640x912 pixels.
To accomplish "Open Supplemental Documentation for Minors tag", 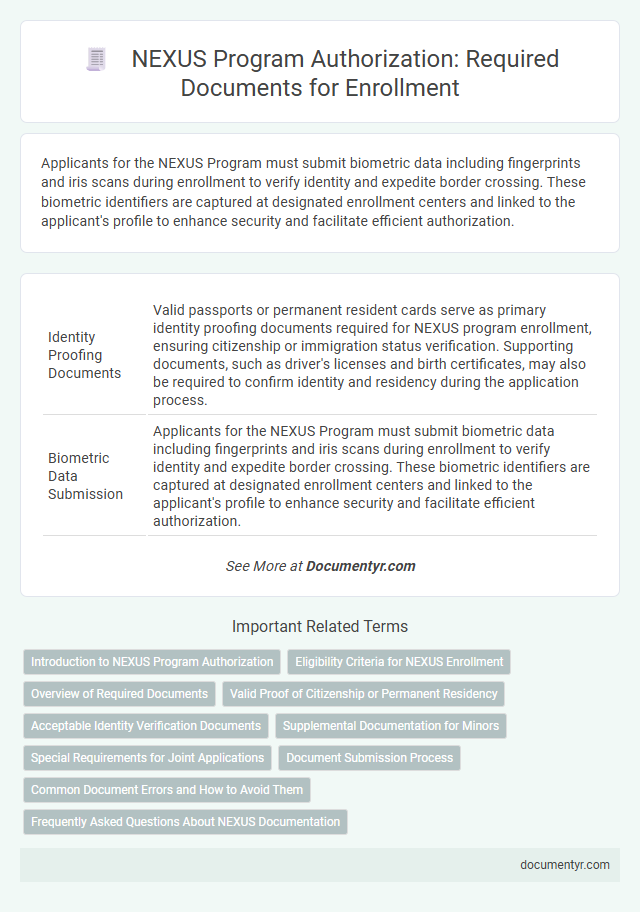I will point(391,726).
